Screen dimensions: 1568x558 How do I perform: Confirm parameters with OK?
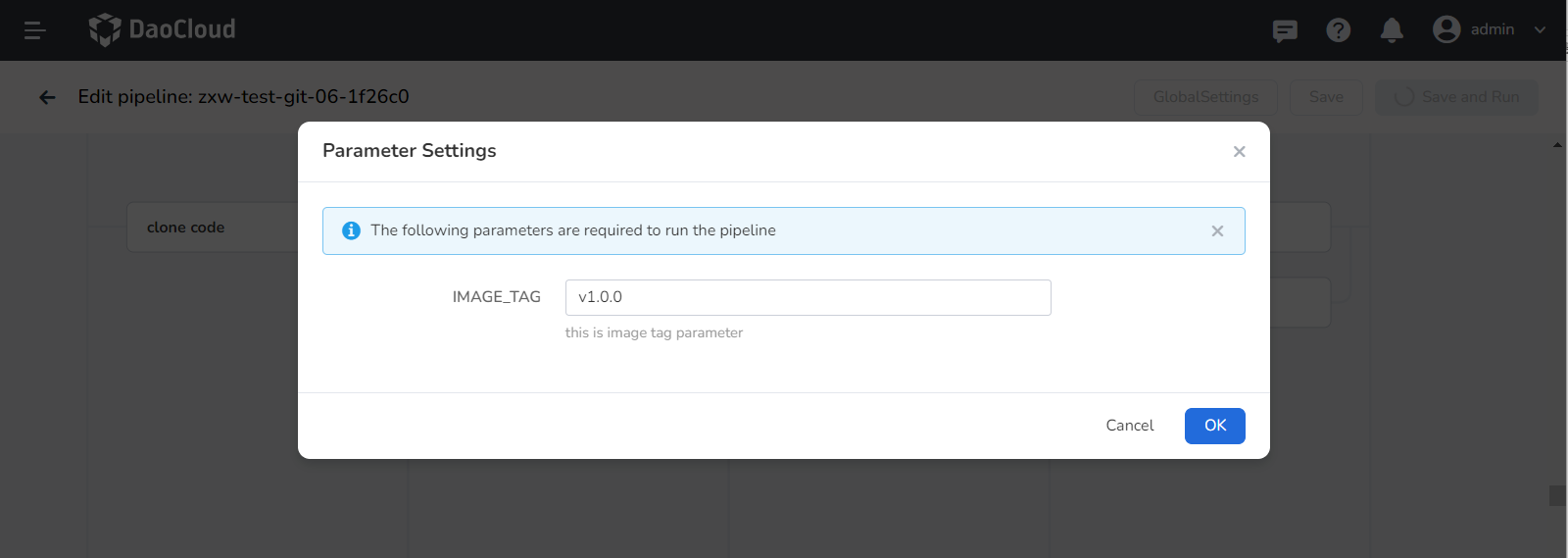tap(1215, 426)
